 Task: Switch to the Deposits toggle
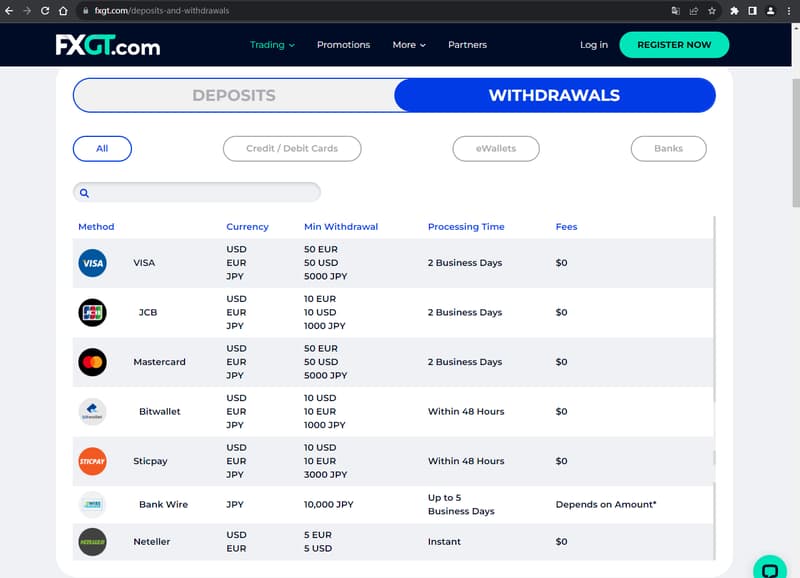[234, 96]
